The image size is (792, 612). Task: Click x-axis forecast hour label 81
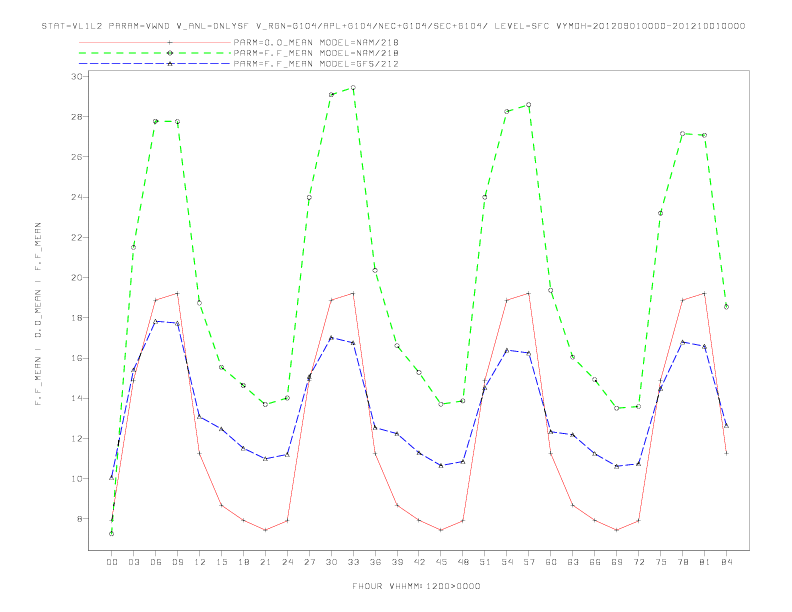[x=705, y=562]
